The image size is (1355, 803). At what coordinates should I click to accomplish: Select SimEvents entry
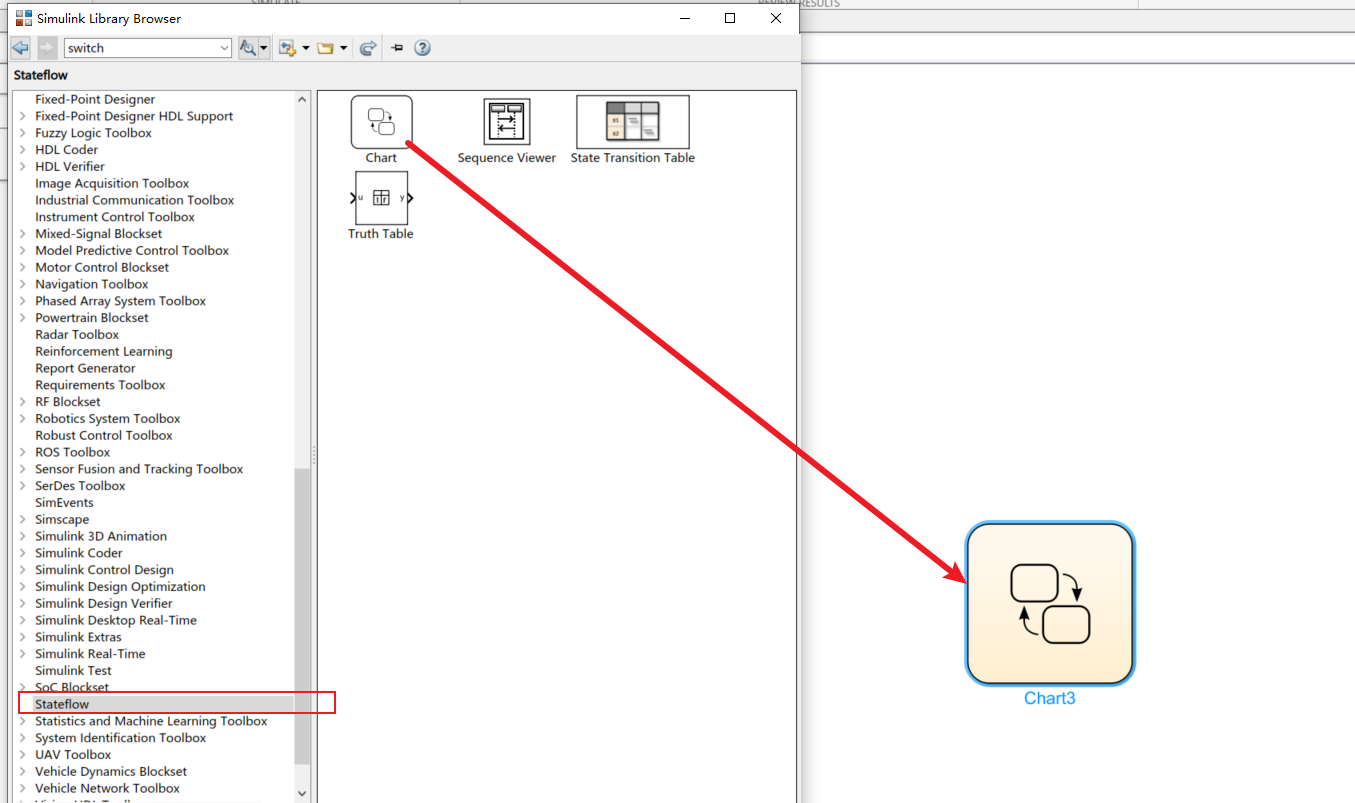point(64,502)
